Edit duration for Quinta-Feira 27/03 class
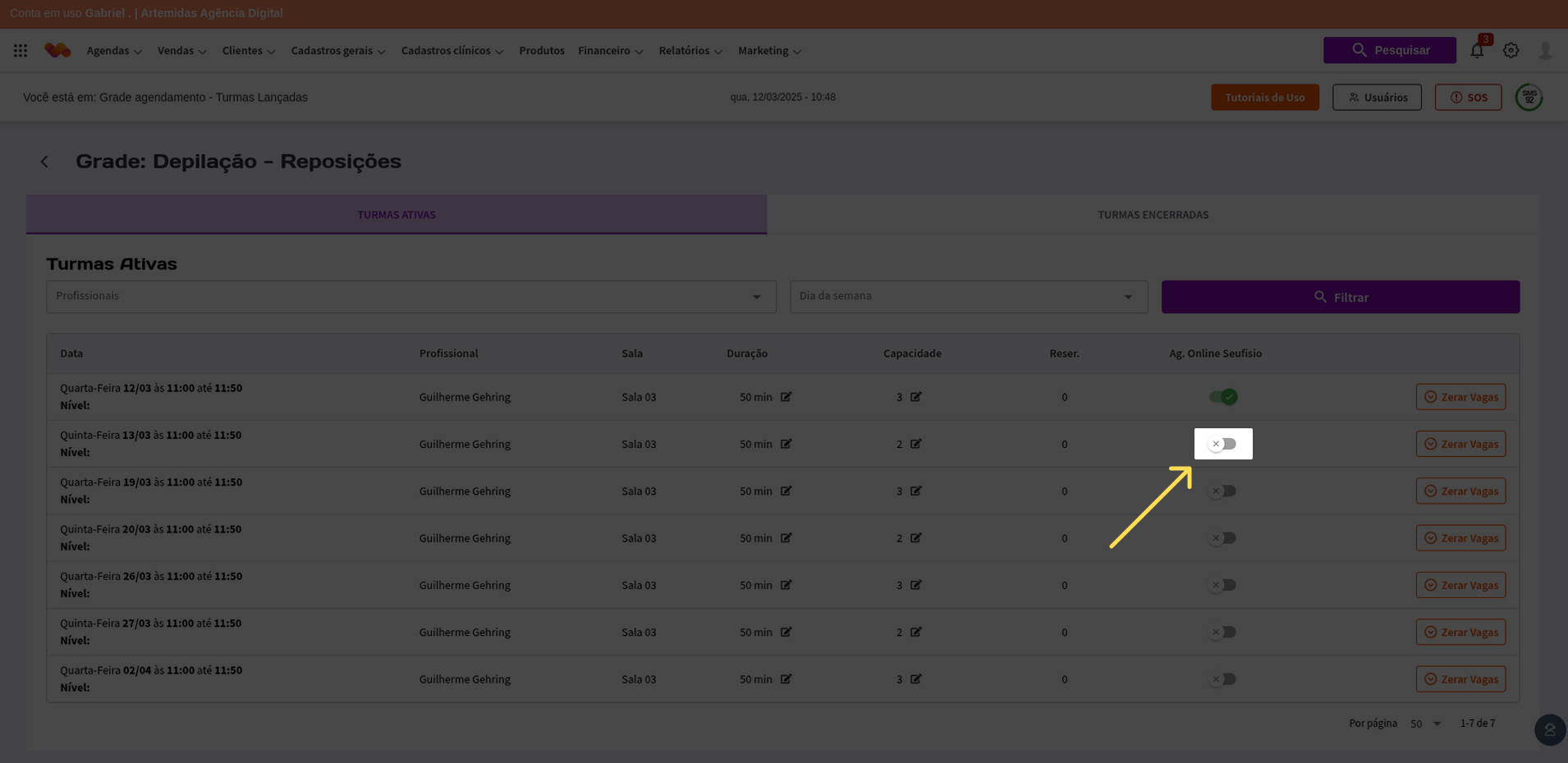This screenshot has height=763, width=1568. coord(786,633)
